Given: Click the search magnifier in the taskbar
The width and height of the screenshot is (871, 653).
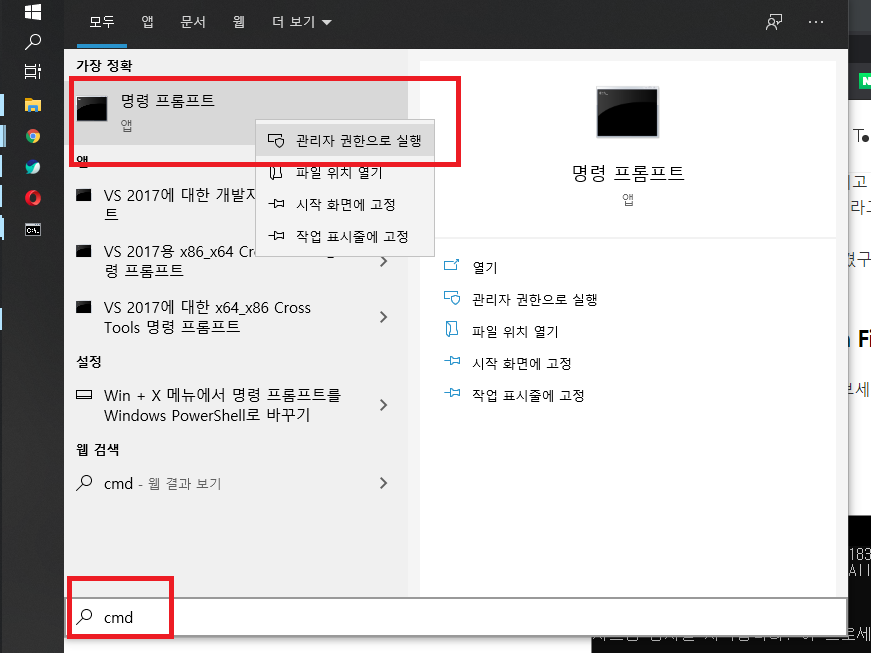Looking at the screenshot, I should coord(33,42).
